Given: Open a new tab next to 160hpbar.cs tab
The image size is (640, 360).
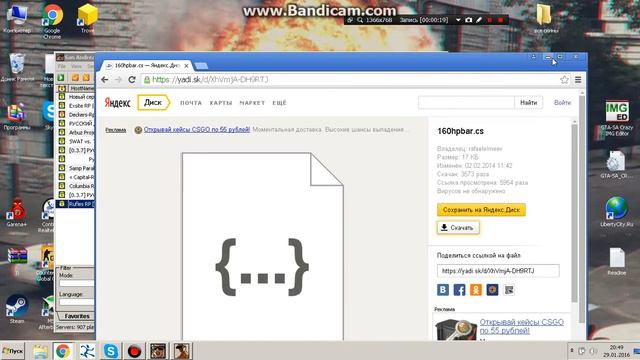Looking at the screenshot, I should point(201,66).
